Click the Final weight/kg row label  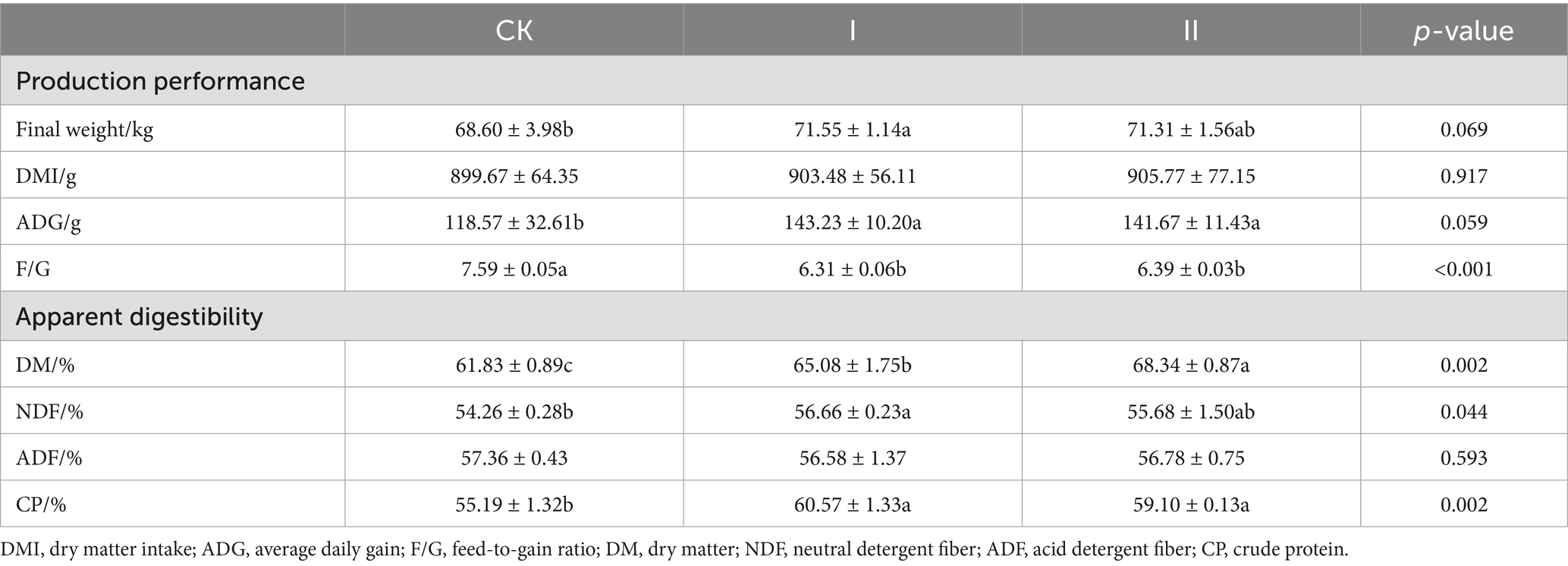pyautogui.click(x=84, y=130)
